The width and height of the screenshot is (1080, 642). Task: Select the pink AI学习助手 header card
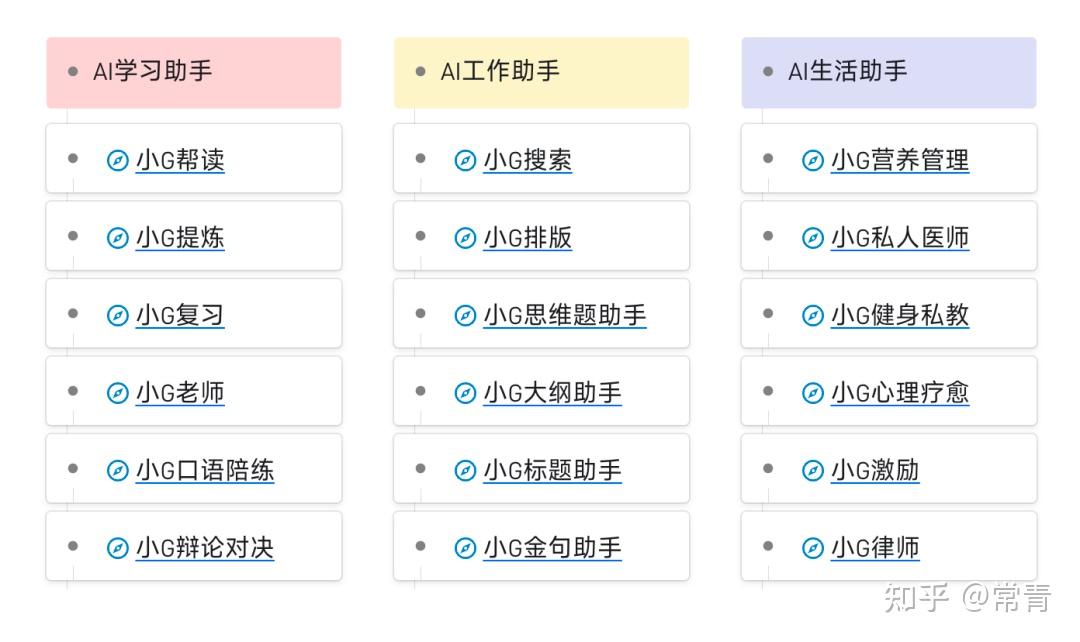(194, 72)
